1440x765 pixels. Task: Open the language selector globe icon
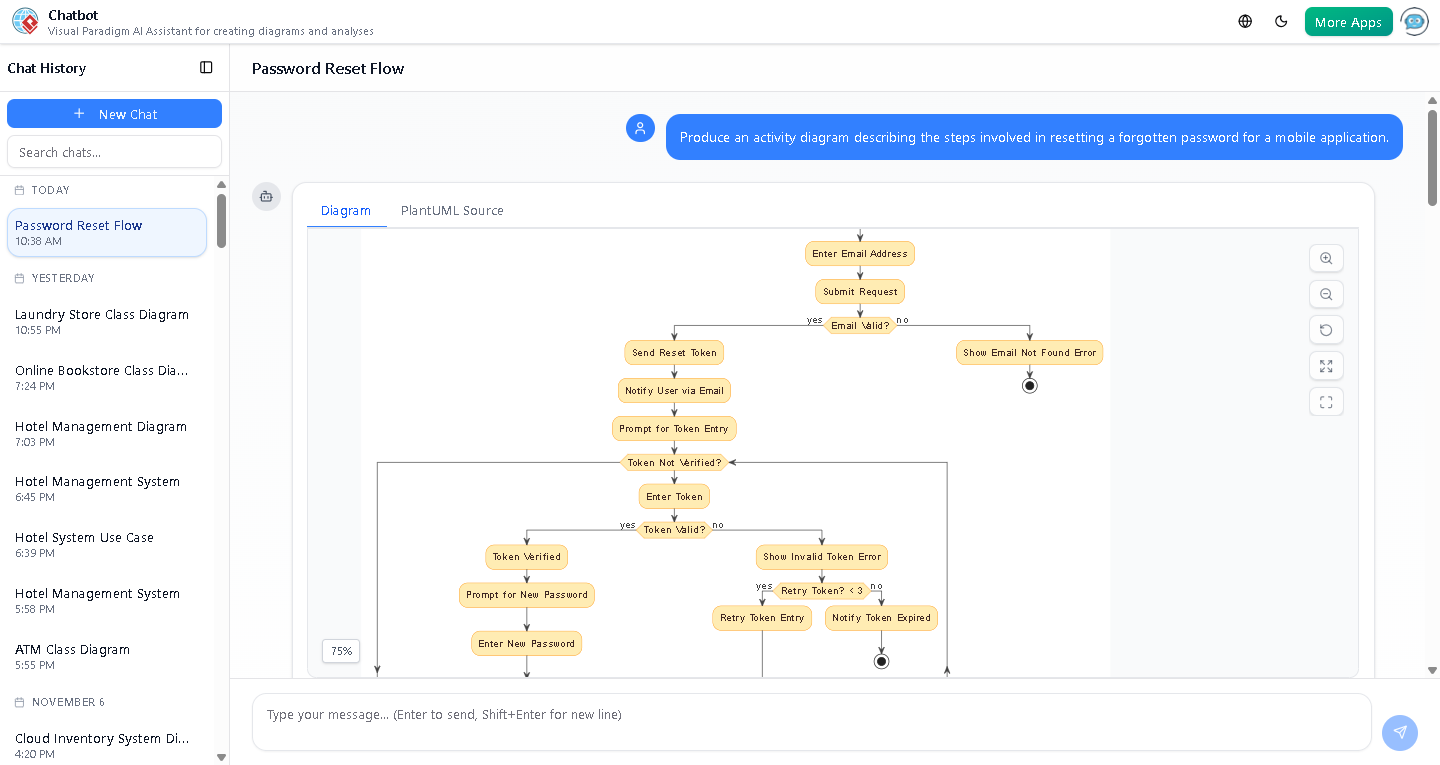pos(1244,20)
